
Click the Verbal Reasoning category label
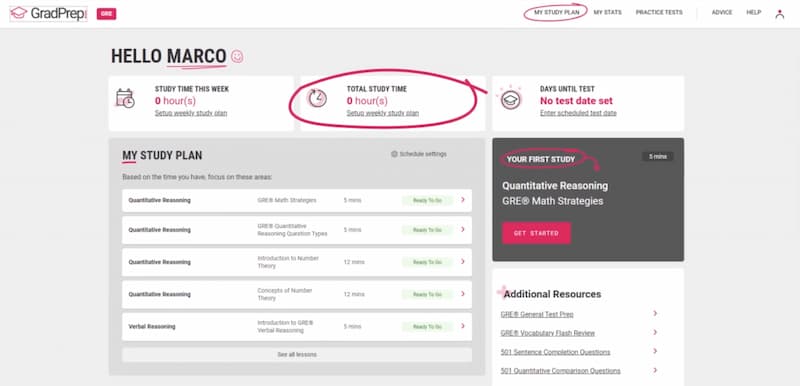pos(152,326)
